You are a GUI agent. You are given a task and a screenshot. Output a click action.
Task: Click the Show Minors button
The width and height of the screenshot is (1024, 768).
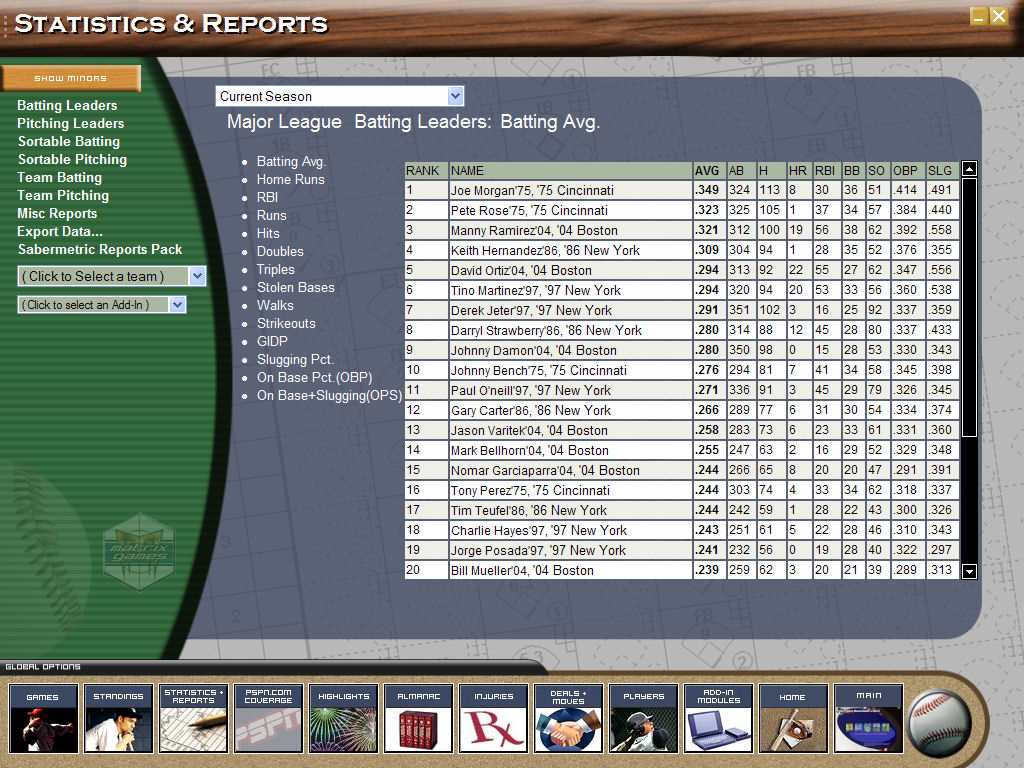tap(71, 78)
